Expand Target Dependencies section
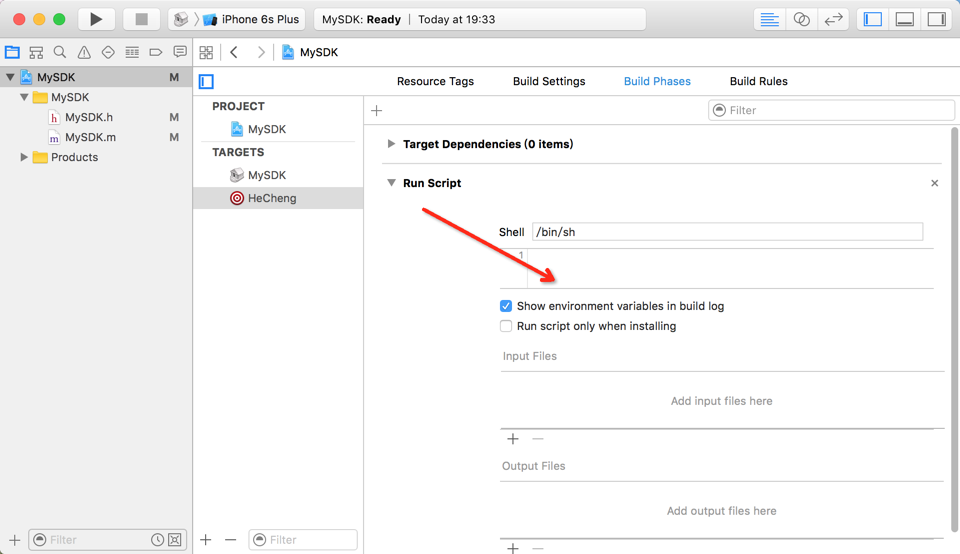 pos(391,144)
